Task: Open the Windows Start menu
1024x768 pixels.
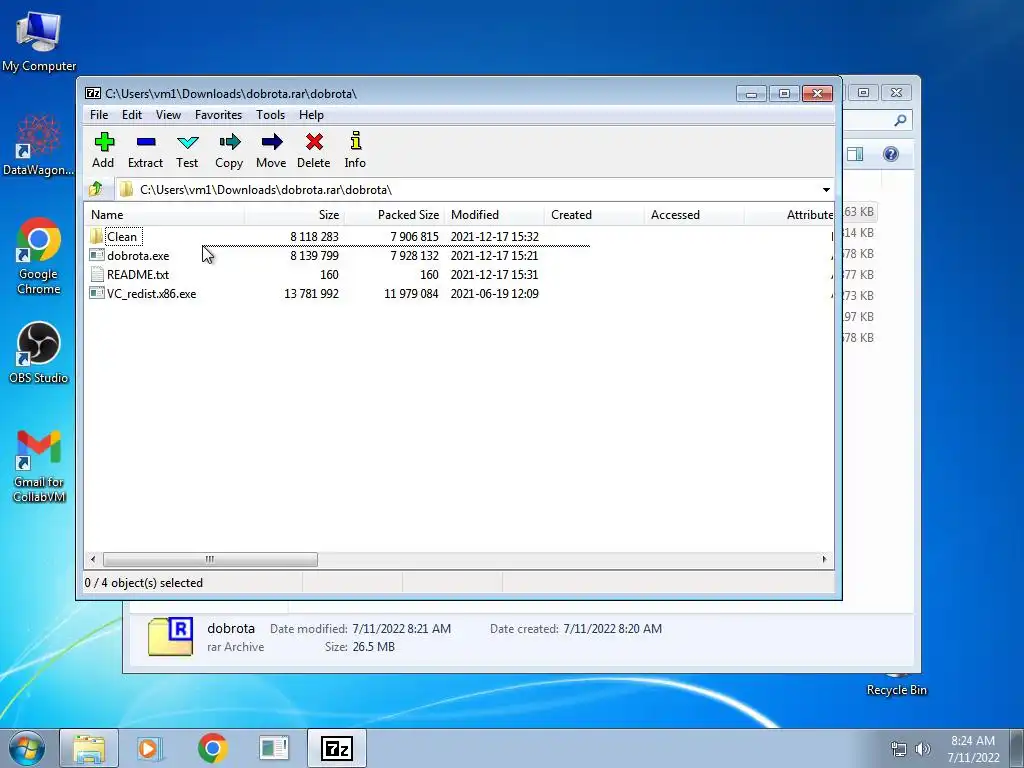Action: coord(27,748)
